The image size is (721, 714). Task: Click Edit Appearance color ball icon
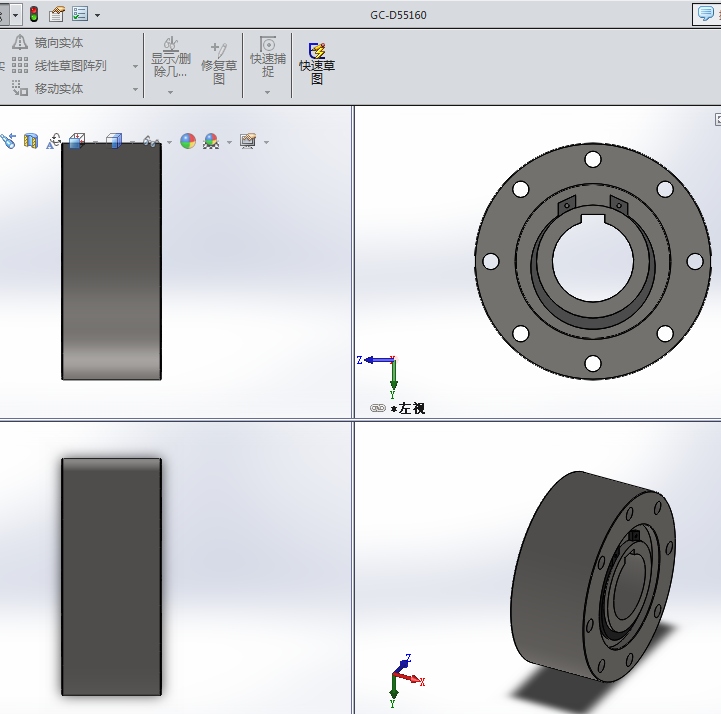(188, 141)
